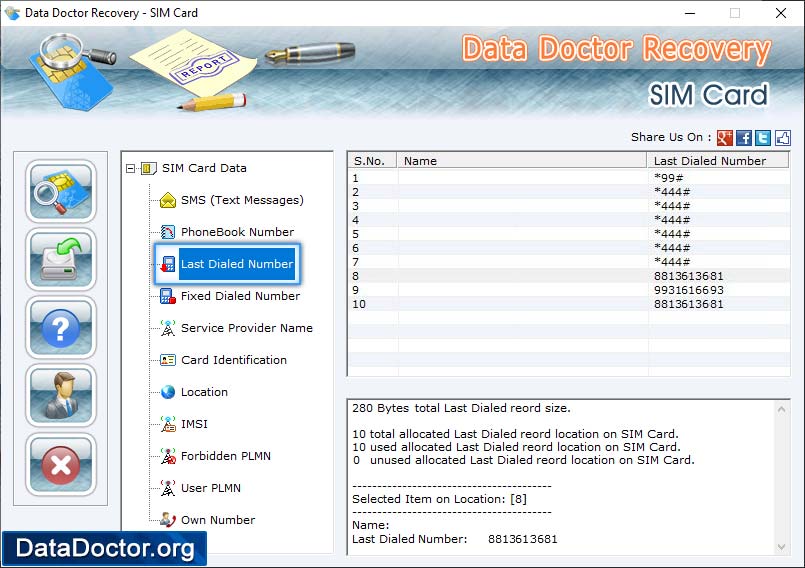Click the User PLMN tower icon

(168, 488)
